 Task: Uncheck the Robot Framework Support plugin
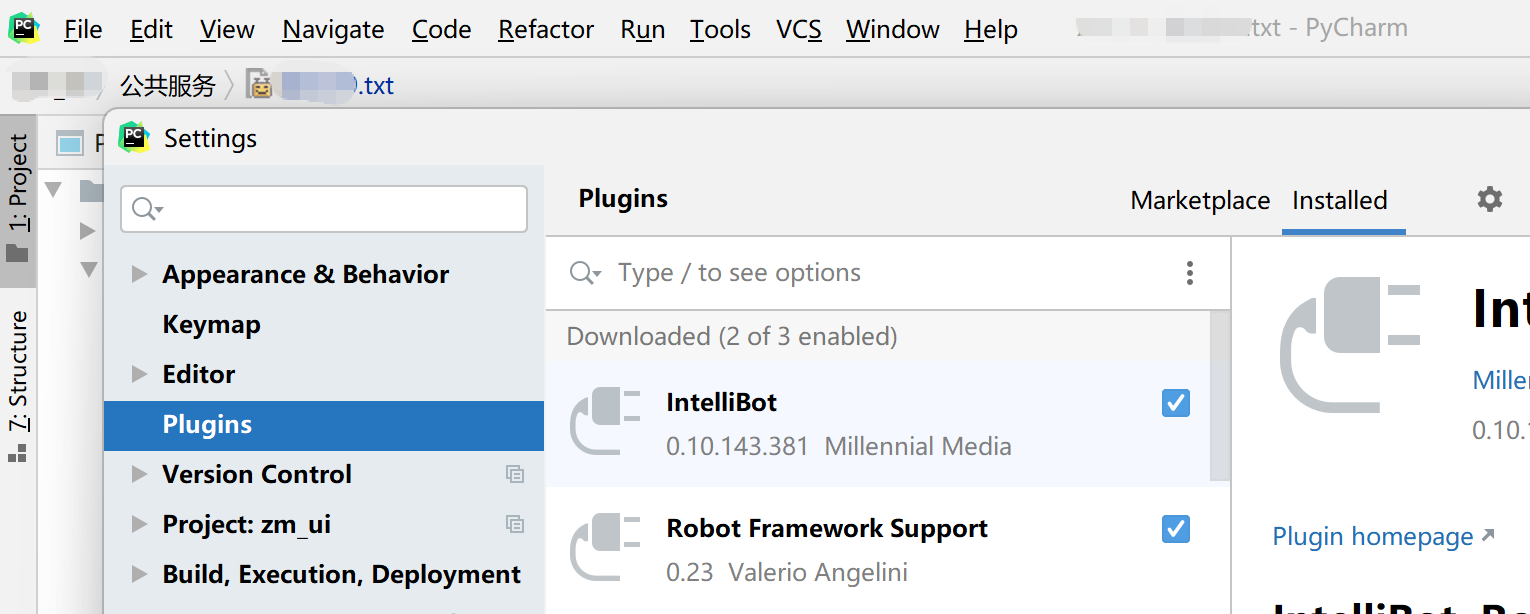coord(1176,529)
